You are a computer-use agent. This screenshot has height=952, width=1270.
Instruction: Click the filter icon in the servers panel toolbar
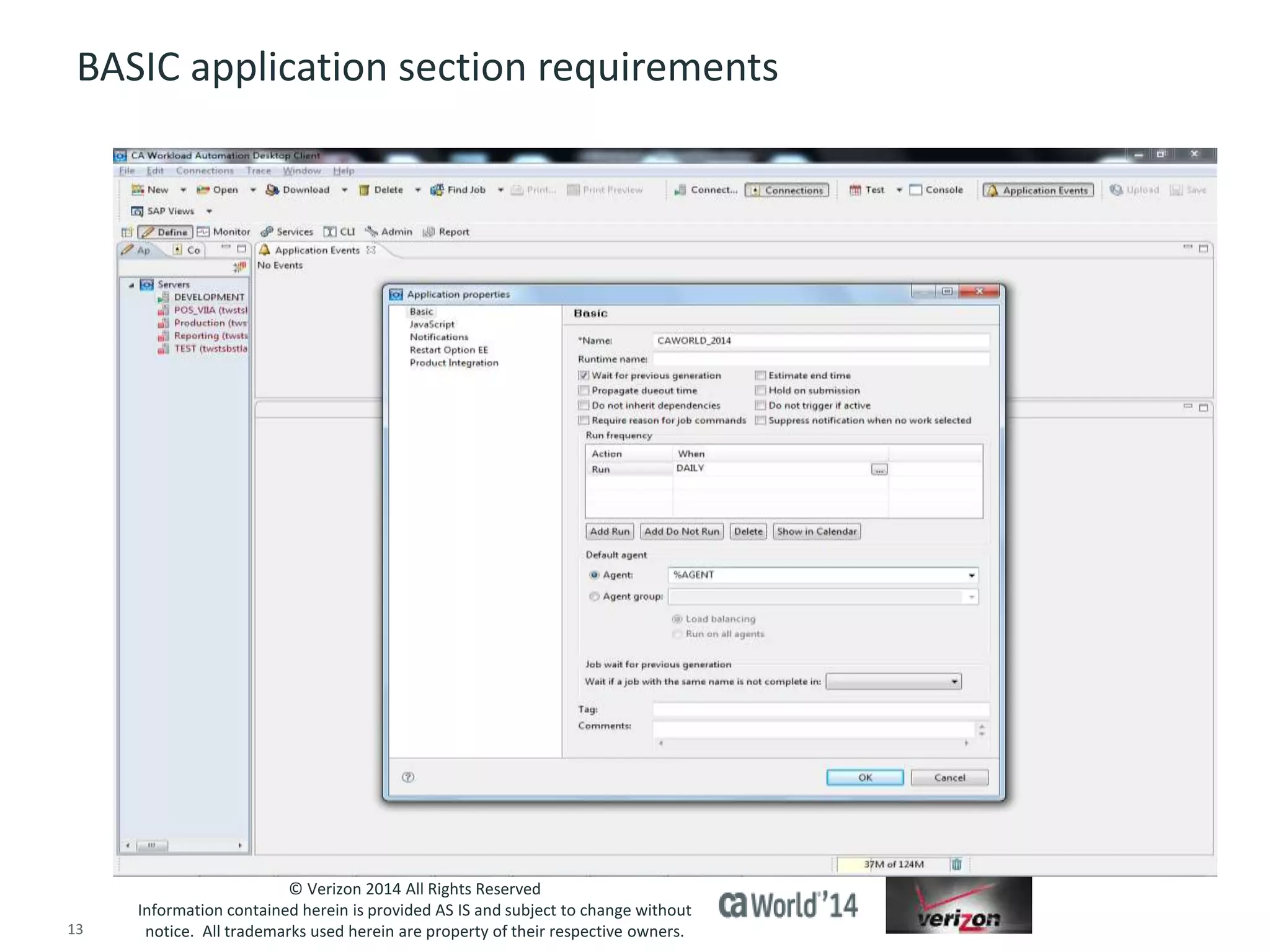coord(239,267)
